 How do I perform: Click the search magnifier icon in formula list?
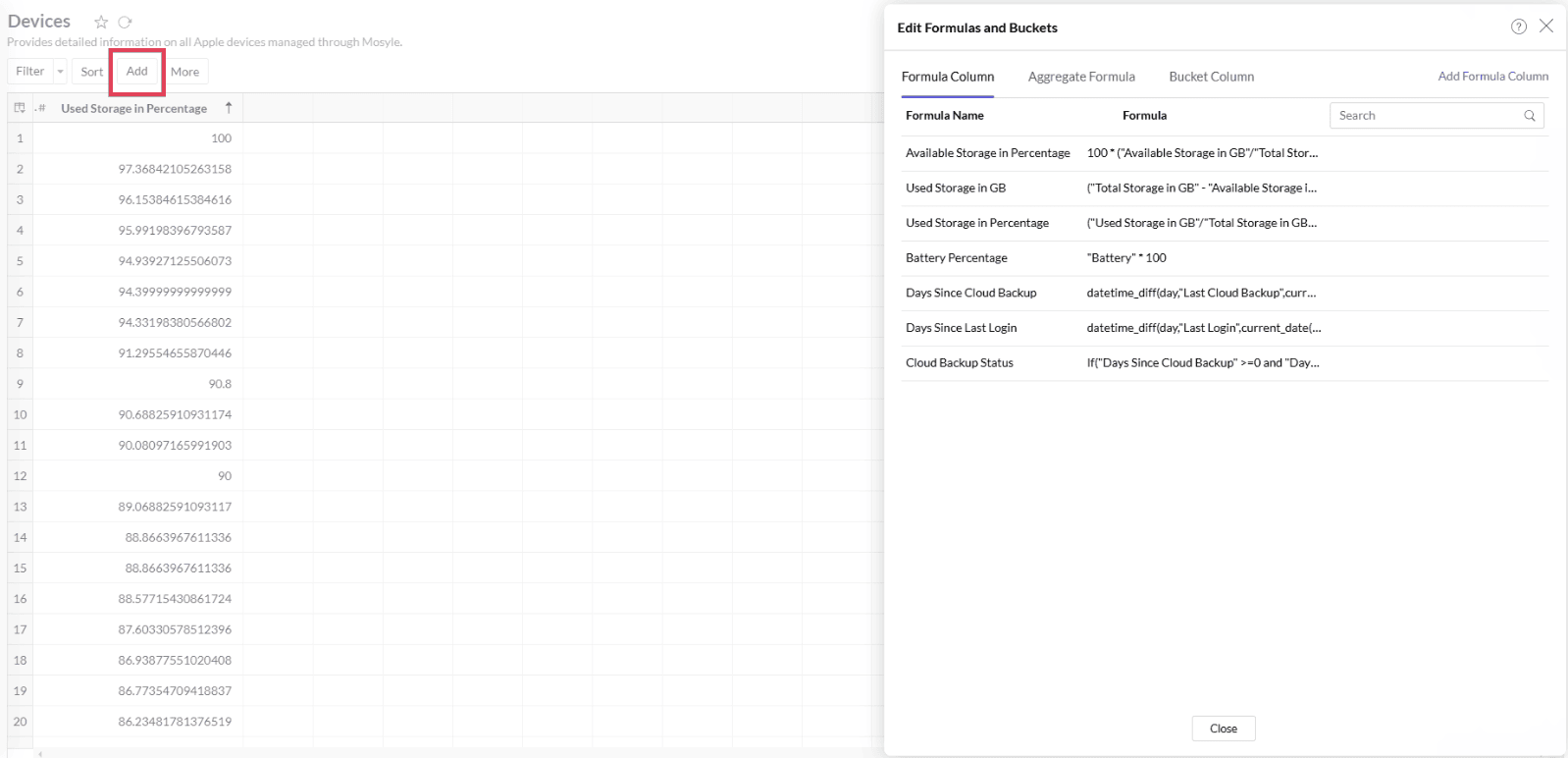click(x=1529, y=116)
